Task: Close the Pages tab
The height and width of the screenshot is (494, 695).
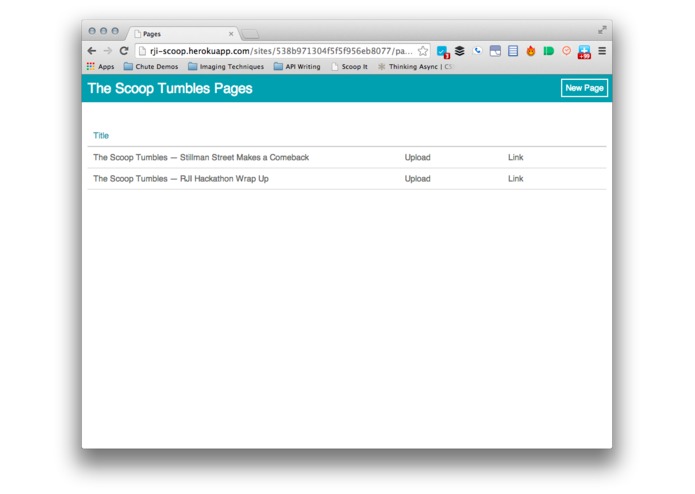Action: point(231,34)
